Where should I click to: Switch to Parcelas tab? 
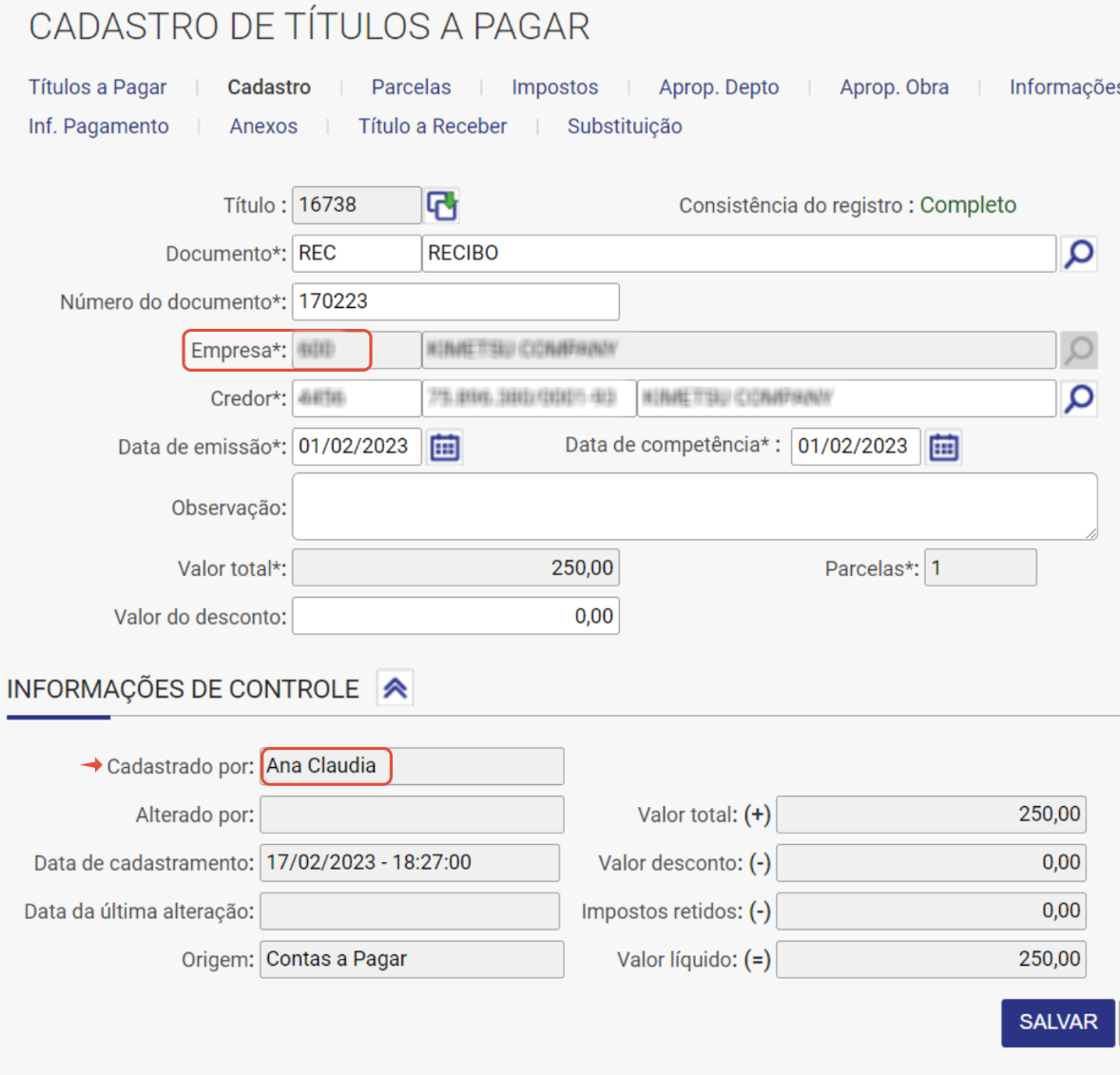(412, 87)
